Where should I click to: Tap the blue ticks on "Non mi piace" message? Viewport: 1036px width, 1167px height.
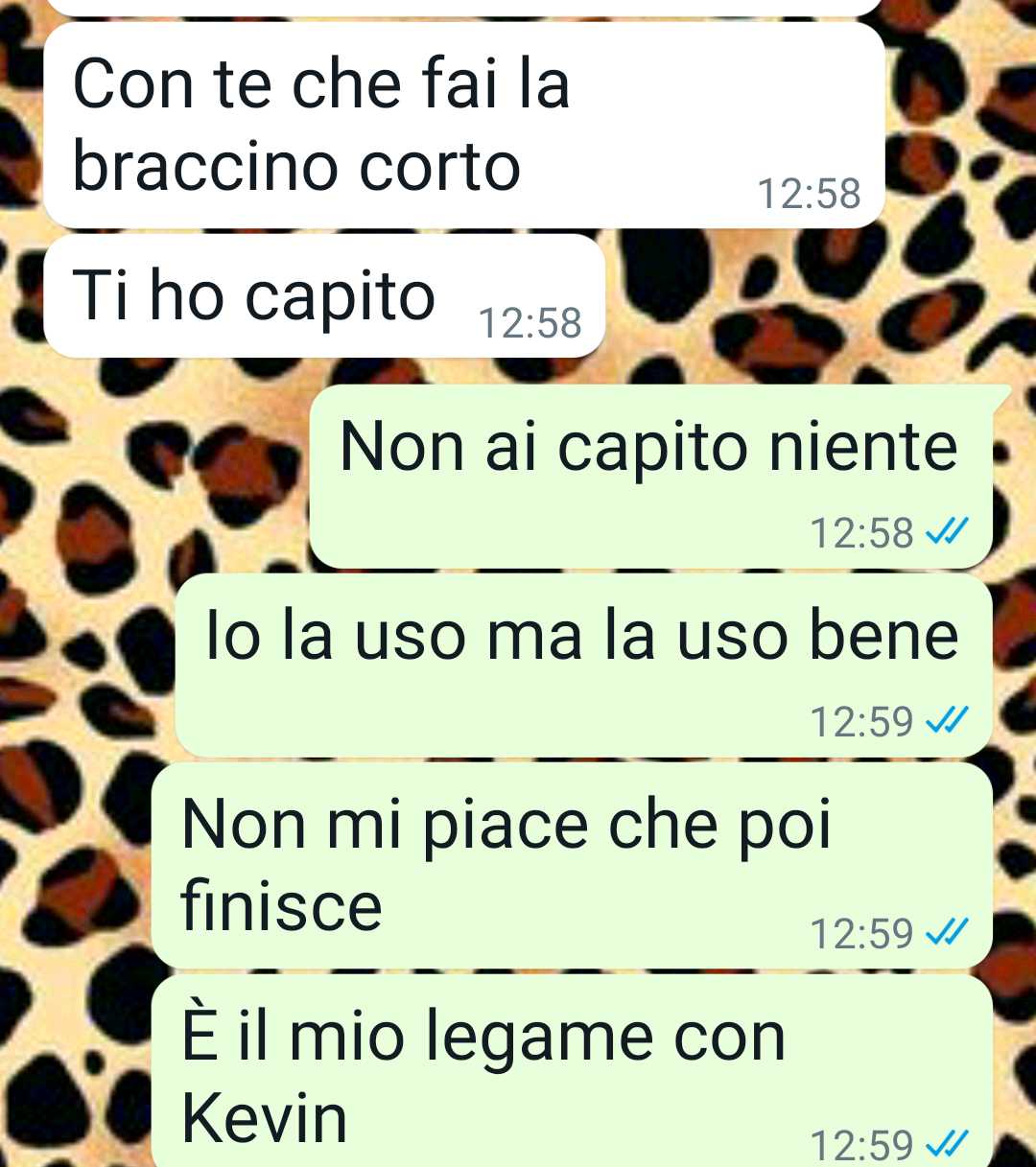click(x=947, y=930)
